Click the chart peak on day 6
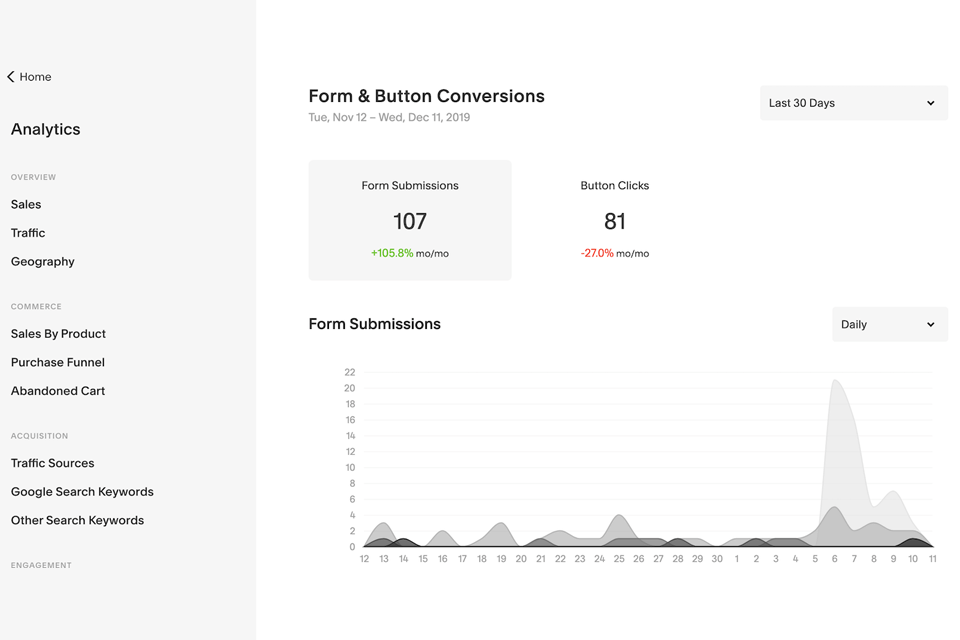Viewport: 960px width, 640px height. 835,381
